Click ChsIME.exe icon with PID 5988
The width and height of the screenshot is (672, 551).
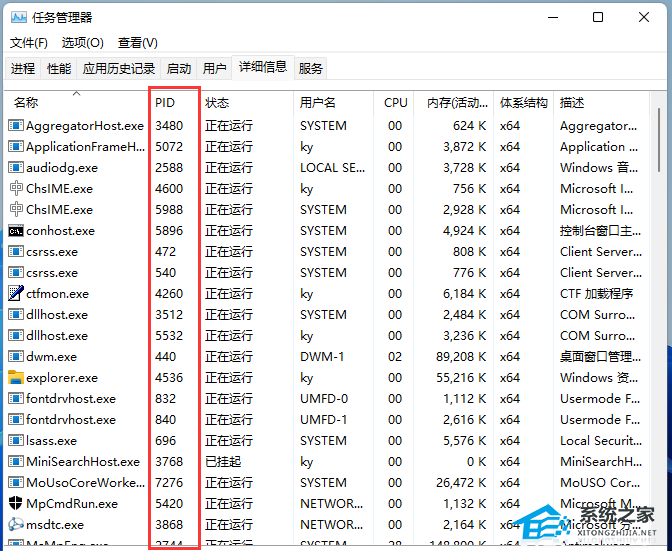[x=16, y=210]
